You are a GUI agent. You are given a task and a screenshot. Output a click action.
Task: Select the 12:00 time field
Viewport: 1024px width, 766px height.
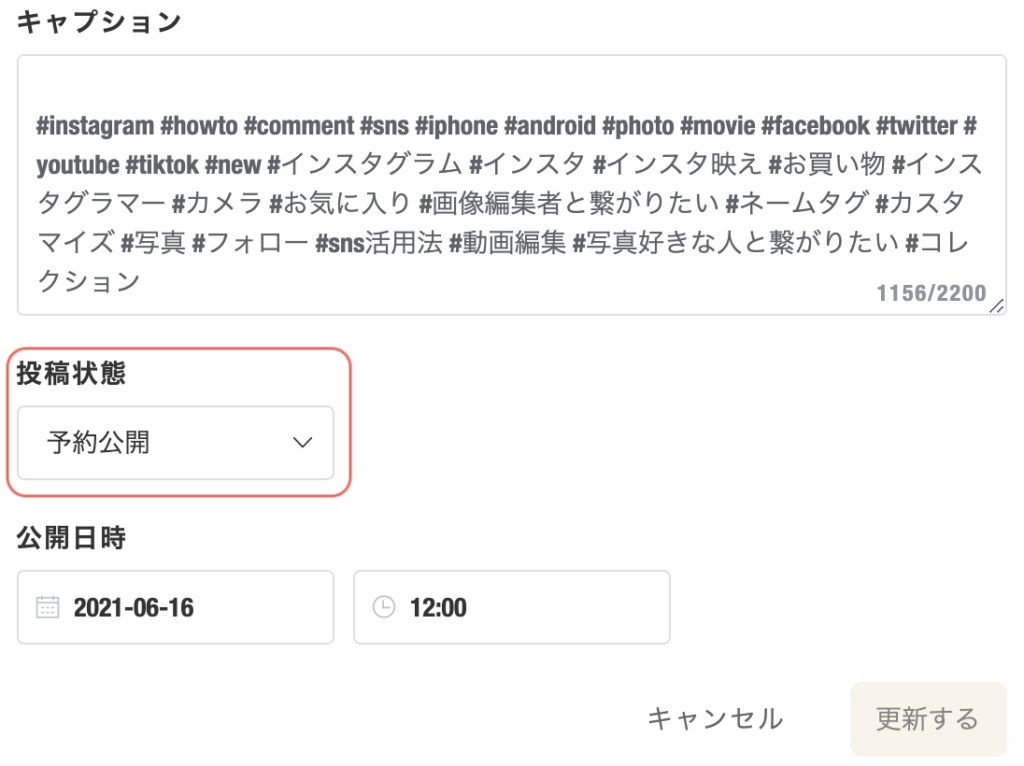click(x=511, y=607)
